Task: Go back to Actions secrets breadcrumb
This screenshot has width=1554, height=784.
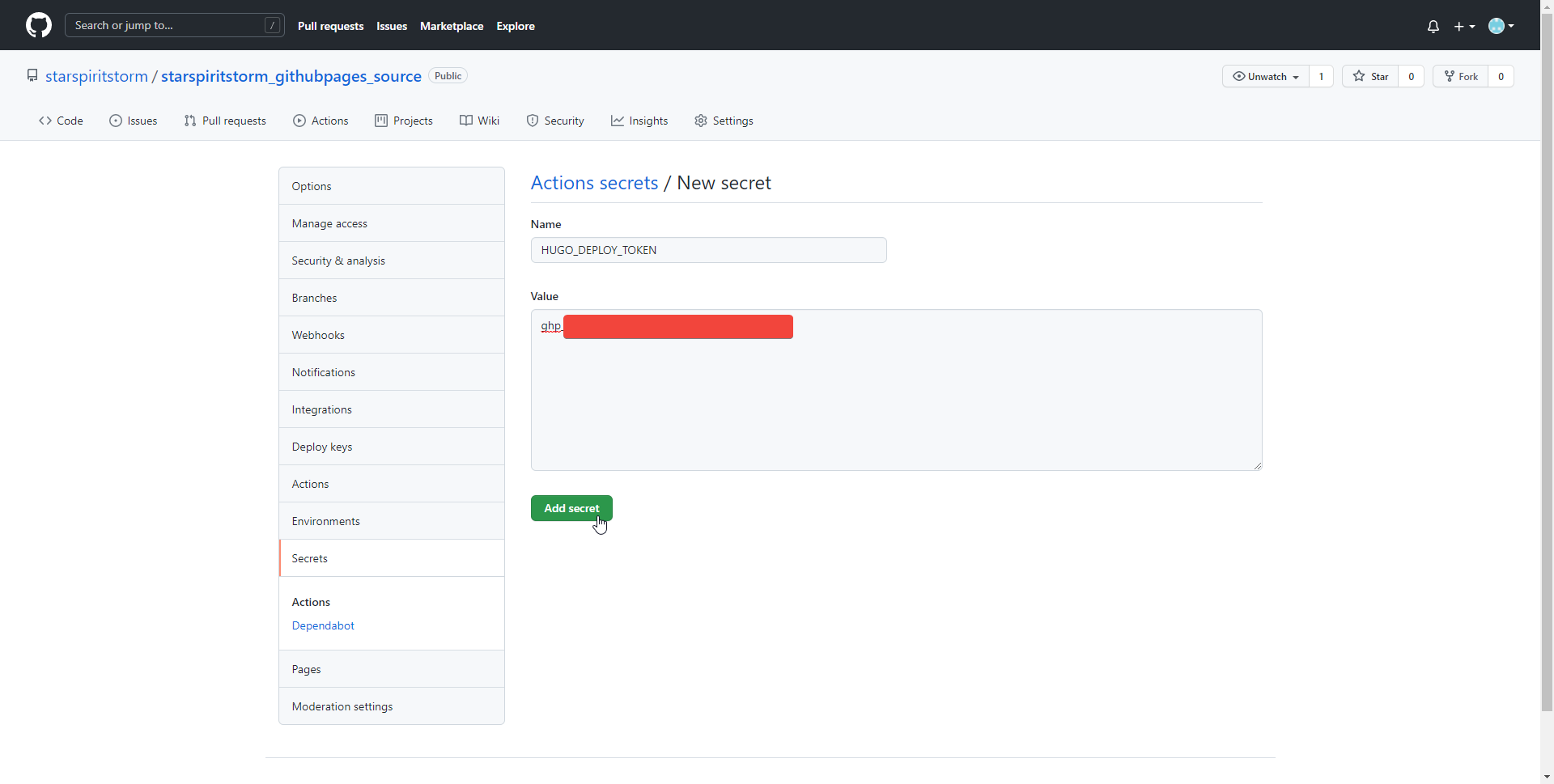Action: pos(594,183)
